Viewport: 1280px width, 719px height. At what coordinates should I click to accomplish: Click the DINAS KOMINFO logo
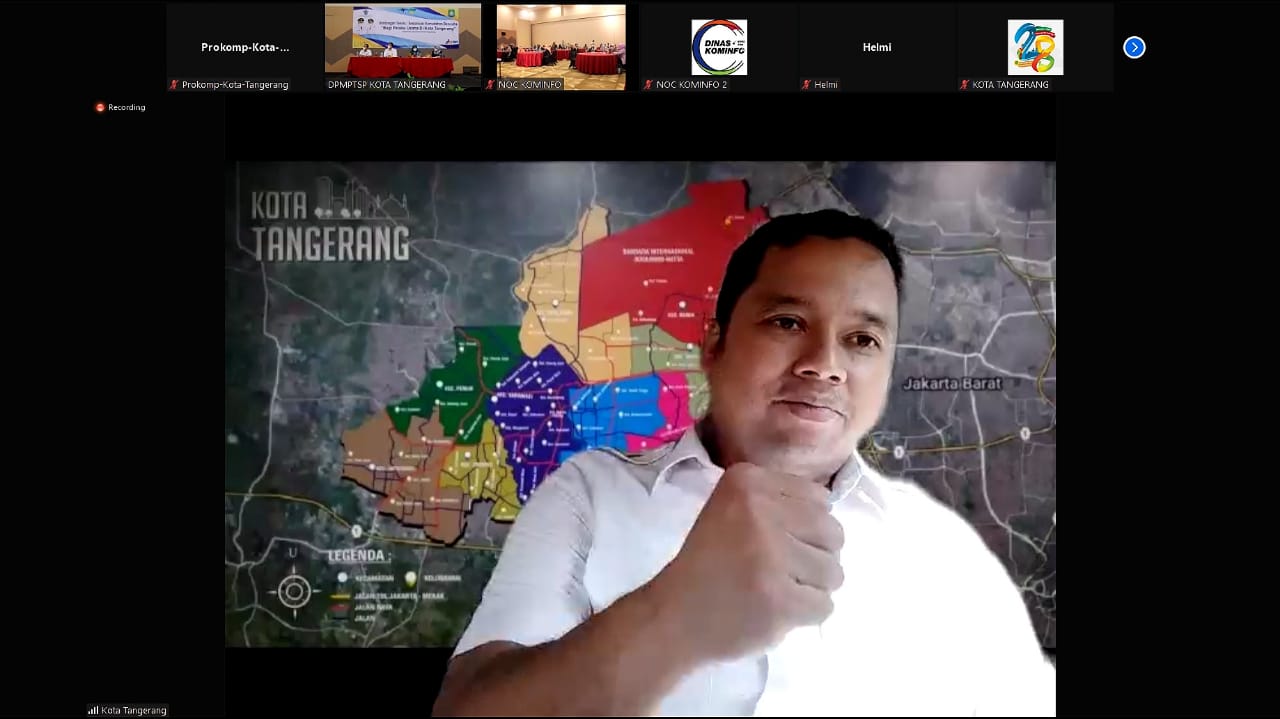click(719, 47)
